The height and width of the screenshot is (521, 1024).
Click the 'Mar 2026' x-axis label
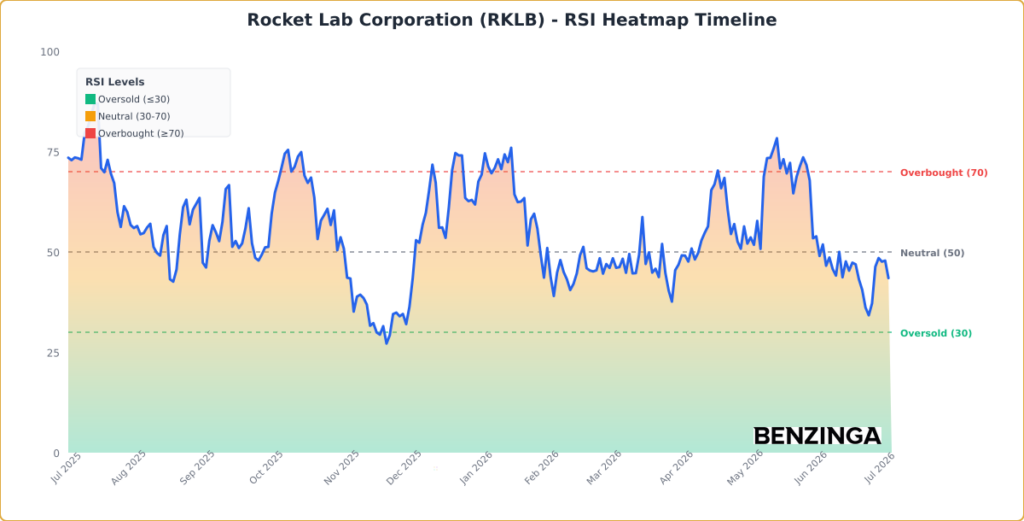(603, 468)
